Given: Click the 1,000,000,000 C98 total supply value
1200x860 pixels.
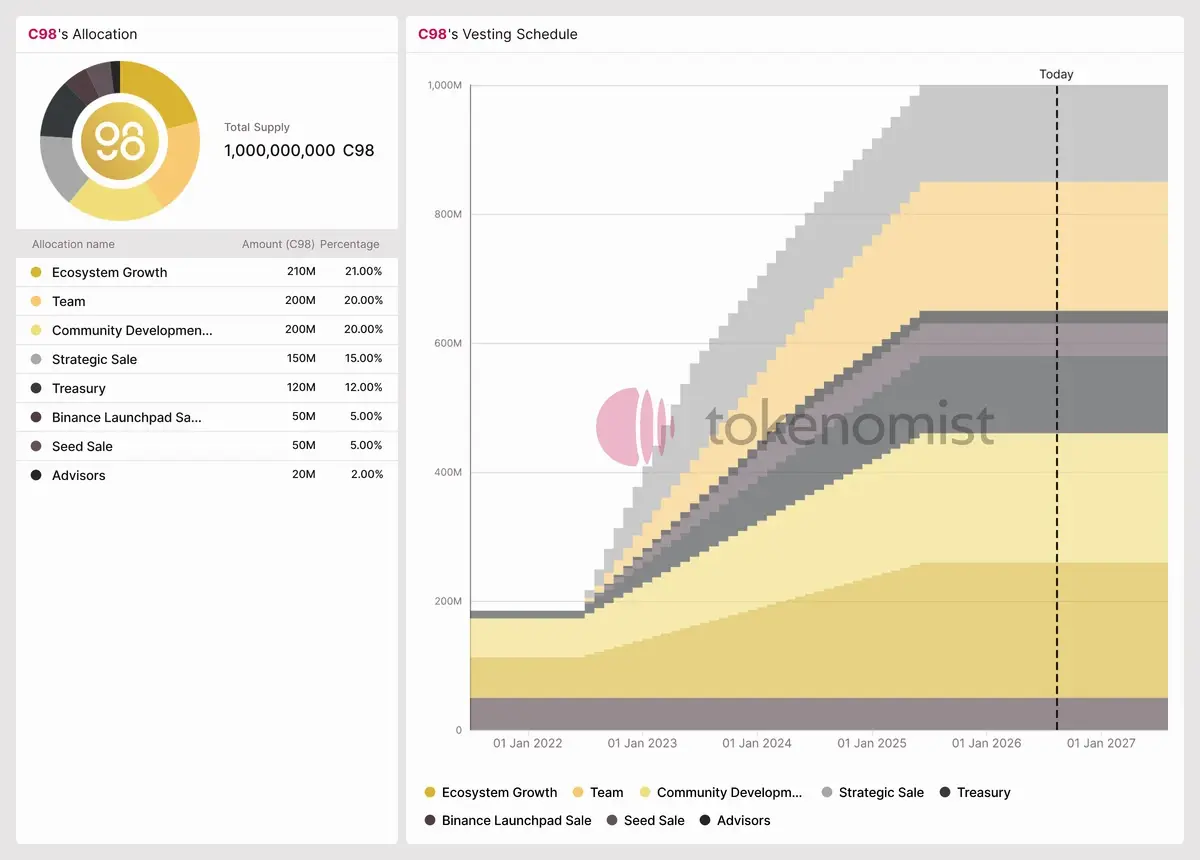Looking at the screenshot, I should tap(299, 151).
